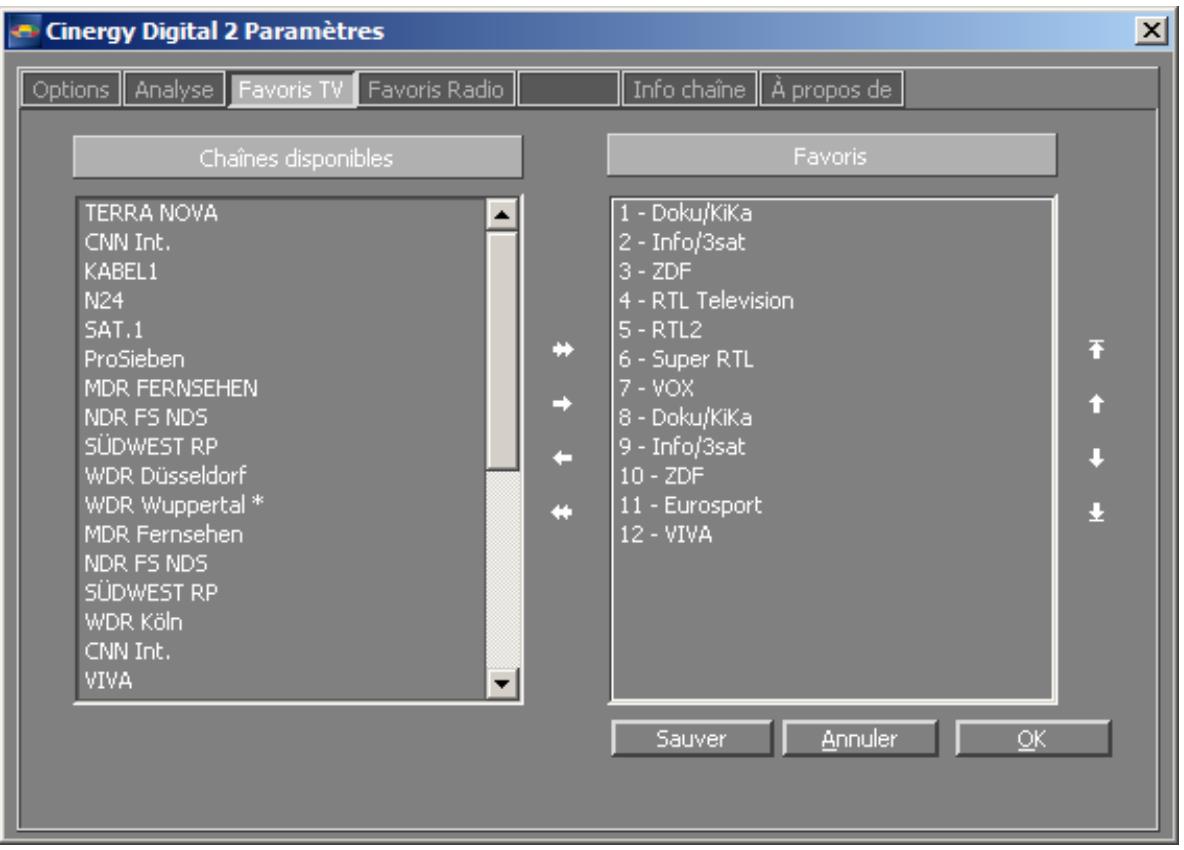Close the Cinergy Digital 2 Paramètres window
The width and height of the screenshot is (1184, 850).
pyautogui.click(x=1152, y=30)
